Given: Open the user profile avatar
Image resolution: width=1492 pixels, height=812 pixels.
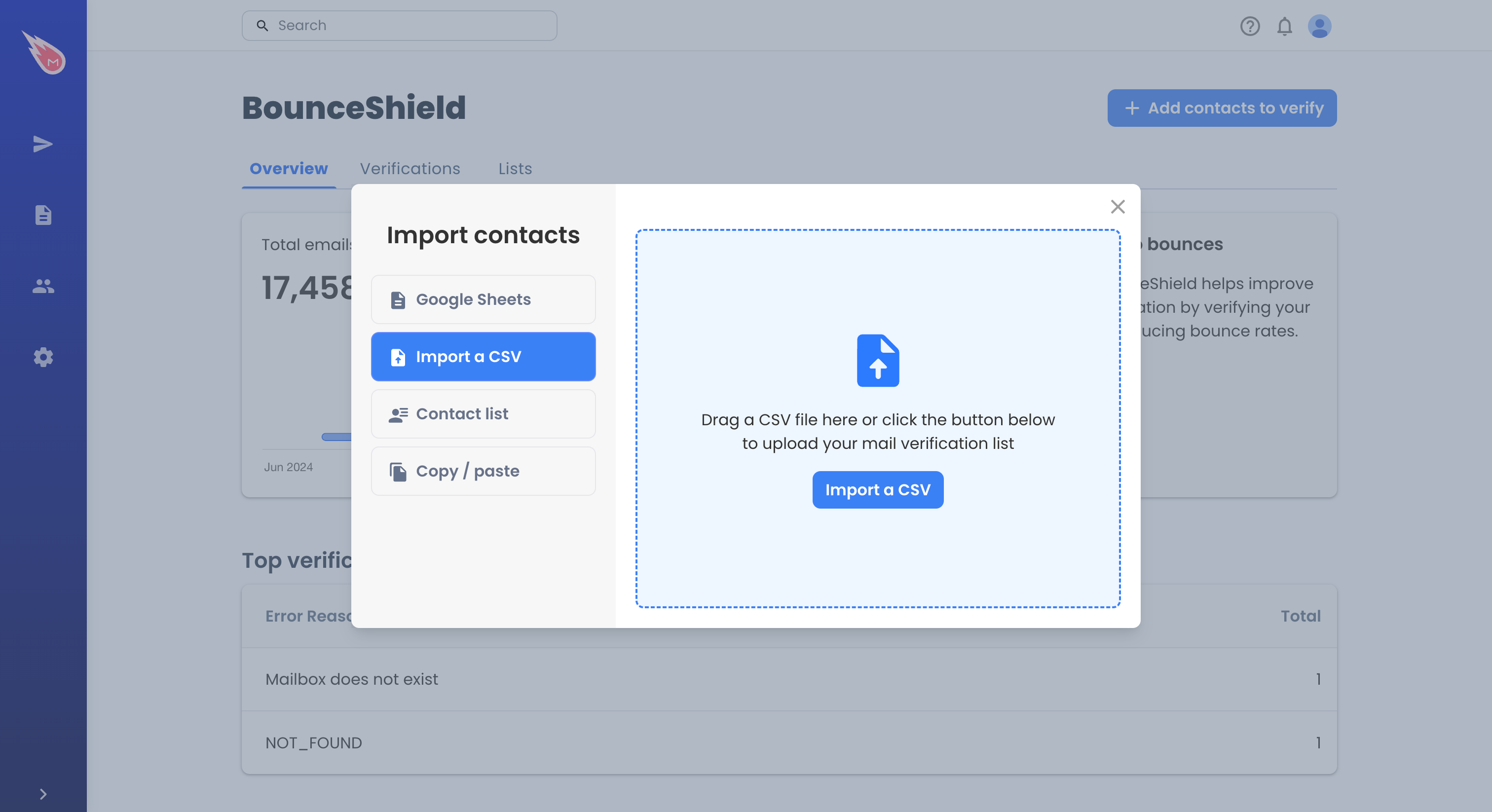Looking at the screenshot, I should [x=1319, y=26].
